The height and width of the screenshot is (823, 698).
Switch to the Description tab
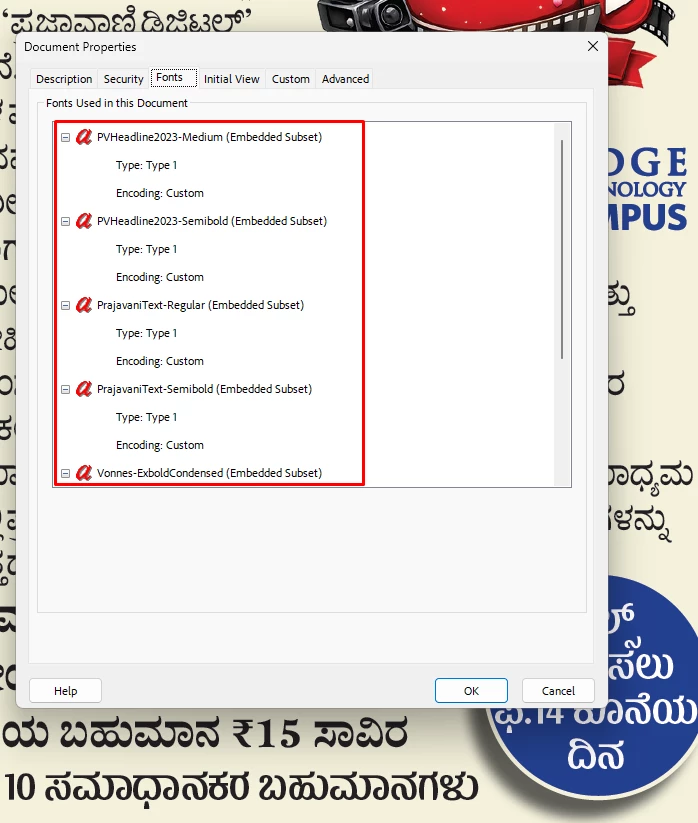(x=64, y=79)
